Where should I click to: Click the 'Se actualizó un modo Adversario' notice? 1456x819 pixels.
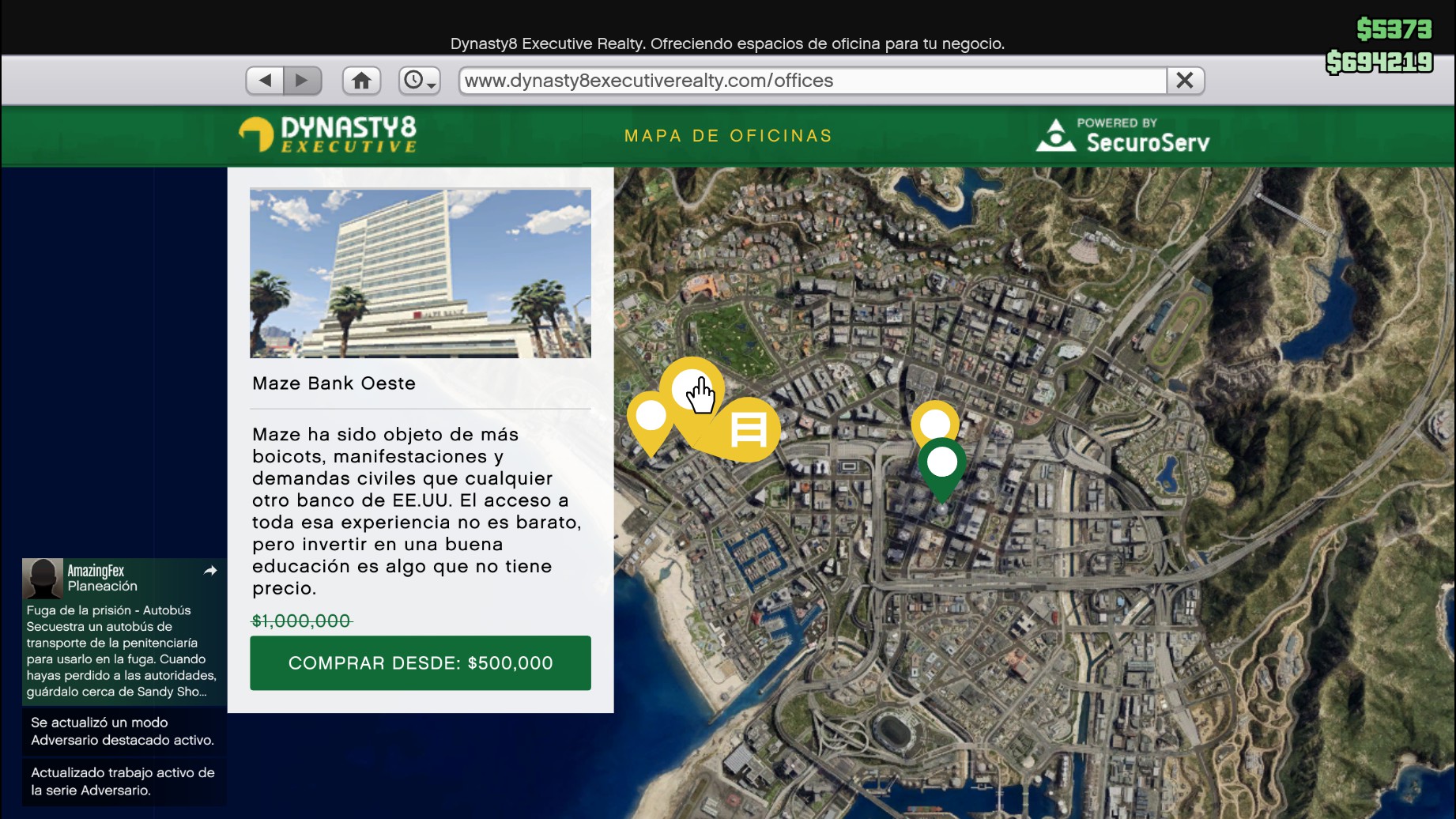click(124, 731)
